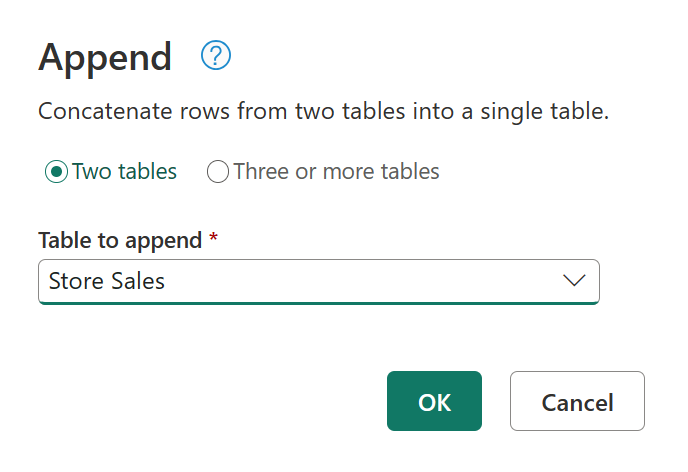This screenshot has width=688, height=472.
Task: Confirm the append with OK
Action: (x=434, y=402)
